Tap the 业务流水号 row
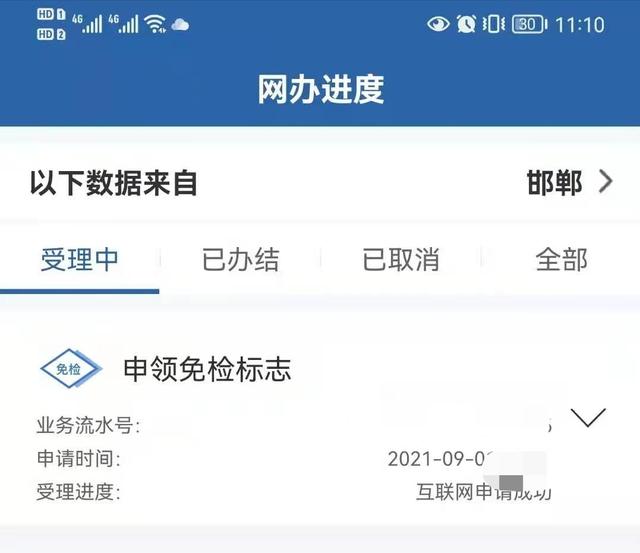 tap(294, 426)
